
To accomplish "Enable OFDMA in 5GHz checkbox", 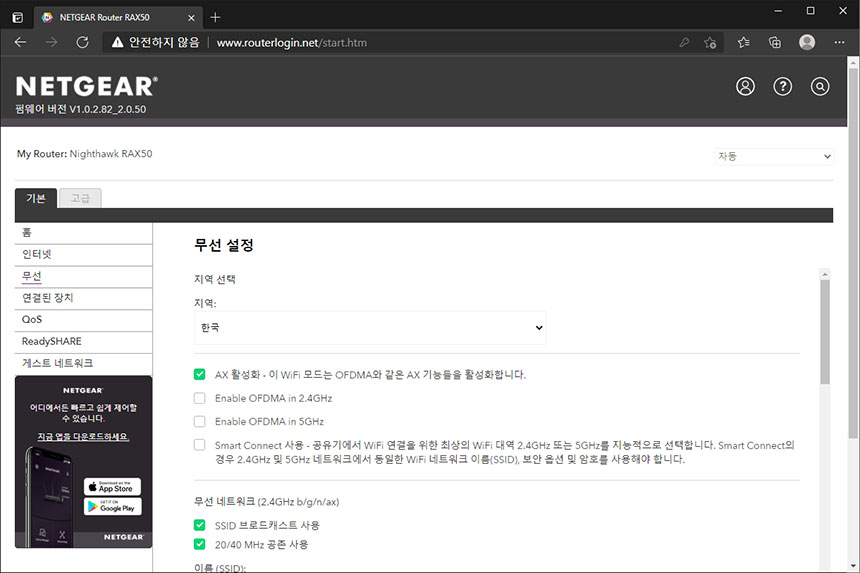I will [200, 421].
